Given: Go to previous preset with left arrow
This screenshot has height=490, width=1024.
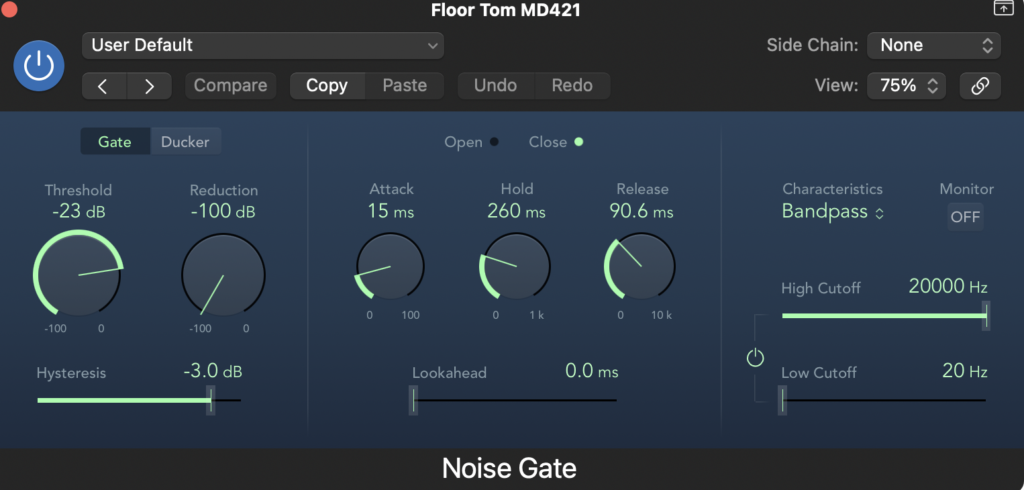Looking at the screenshot, I should pos(103,86).
